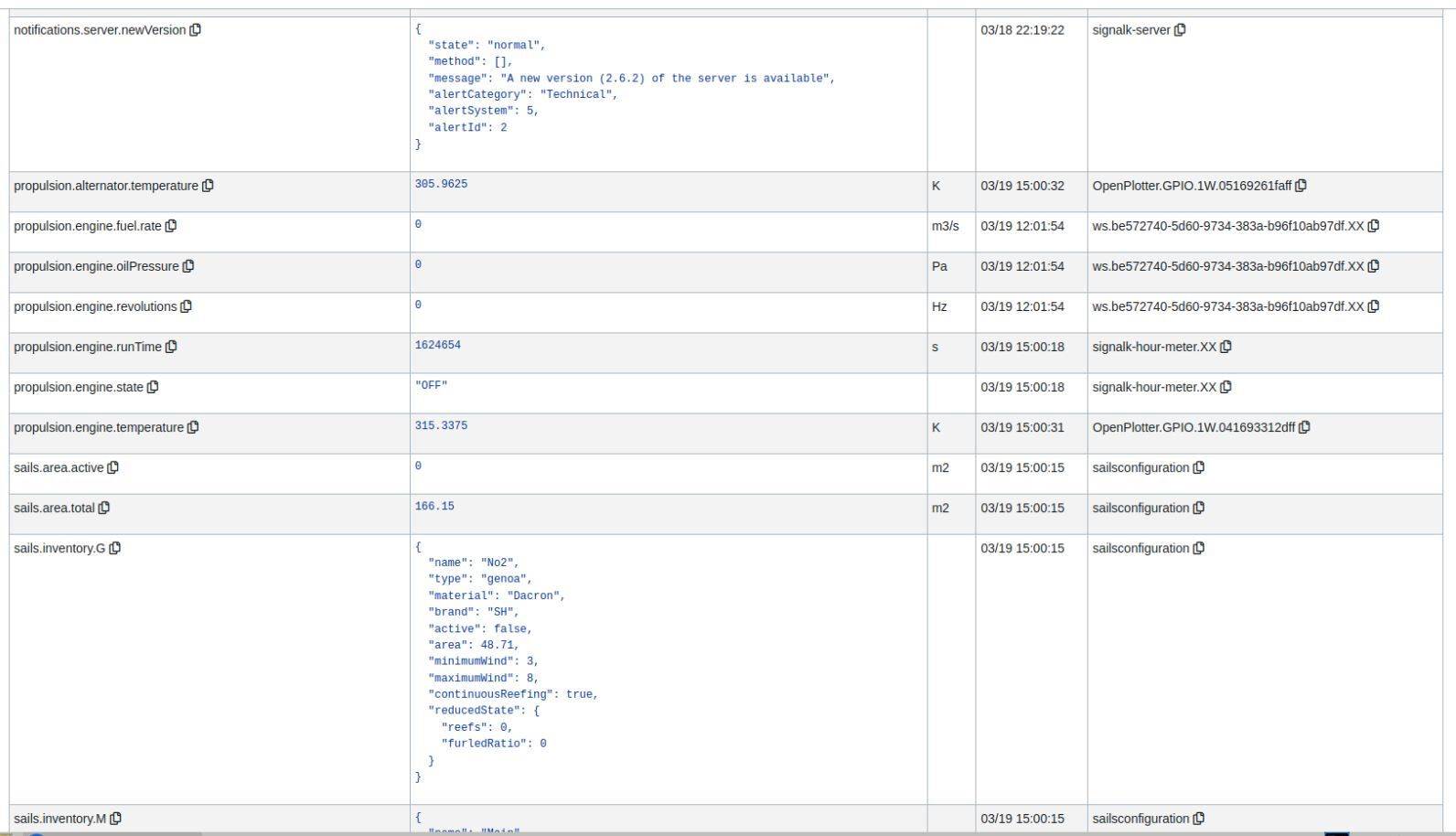This screenshot has height=836, width=1456.
Task: Copy the signalk-server source name
Action: (x=1180, y=30)
